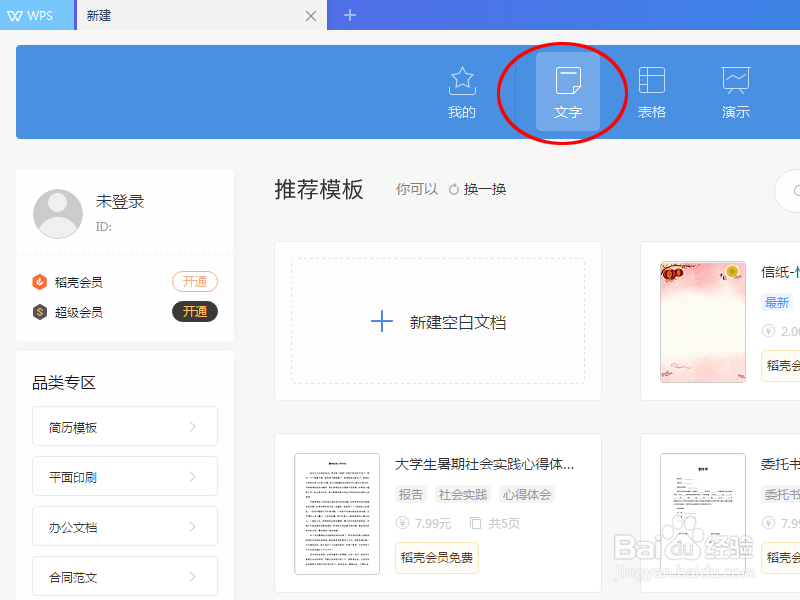Click the 稻壳会员免费 tag

pyautogui.click(x=436, y=557)
